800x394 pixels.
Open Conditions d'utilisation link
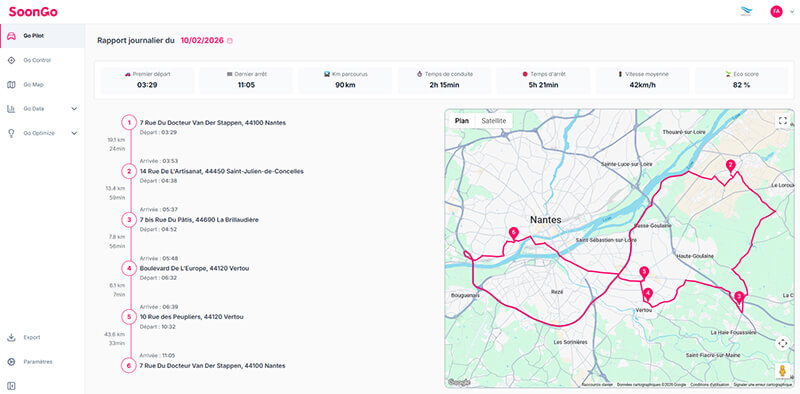click(x=710, y=385)
